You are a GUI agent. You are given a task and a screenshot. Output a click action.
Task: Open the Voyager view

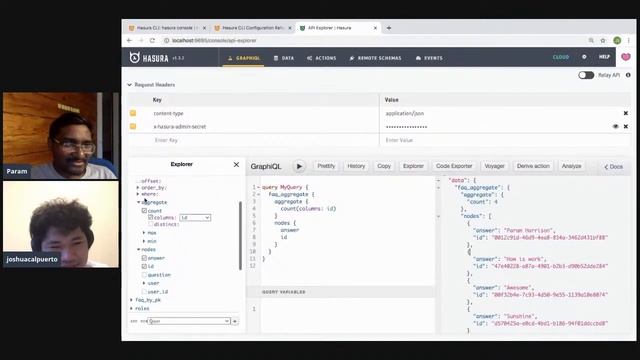(494, 166)
